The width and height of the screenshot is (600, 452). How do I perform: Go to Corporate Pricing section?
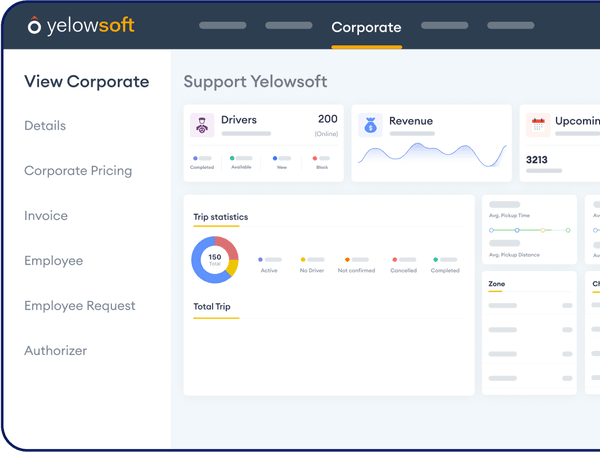(78, 171)
